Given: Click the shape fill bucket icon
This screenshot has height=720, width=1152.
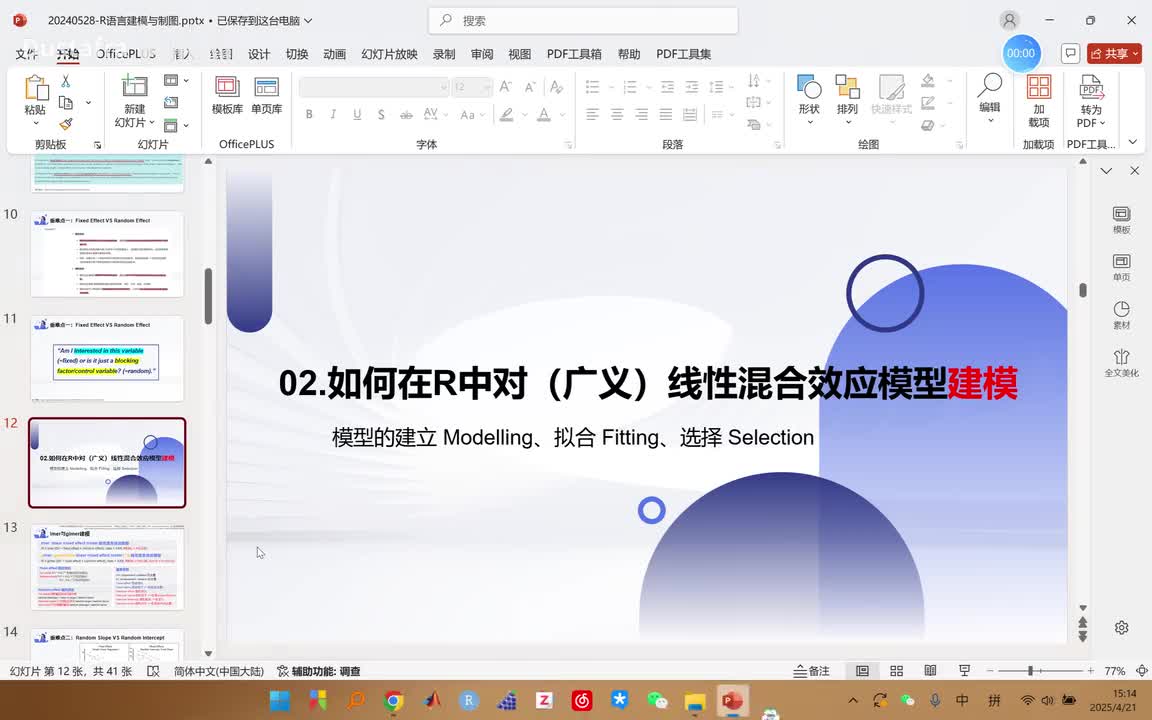Looking at the screenshot, I should pyautogui.click(x=928, y=81).
